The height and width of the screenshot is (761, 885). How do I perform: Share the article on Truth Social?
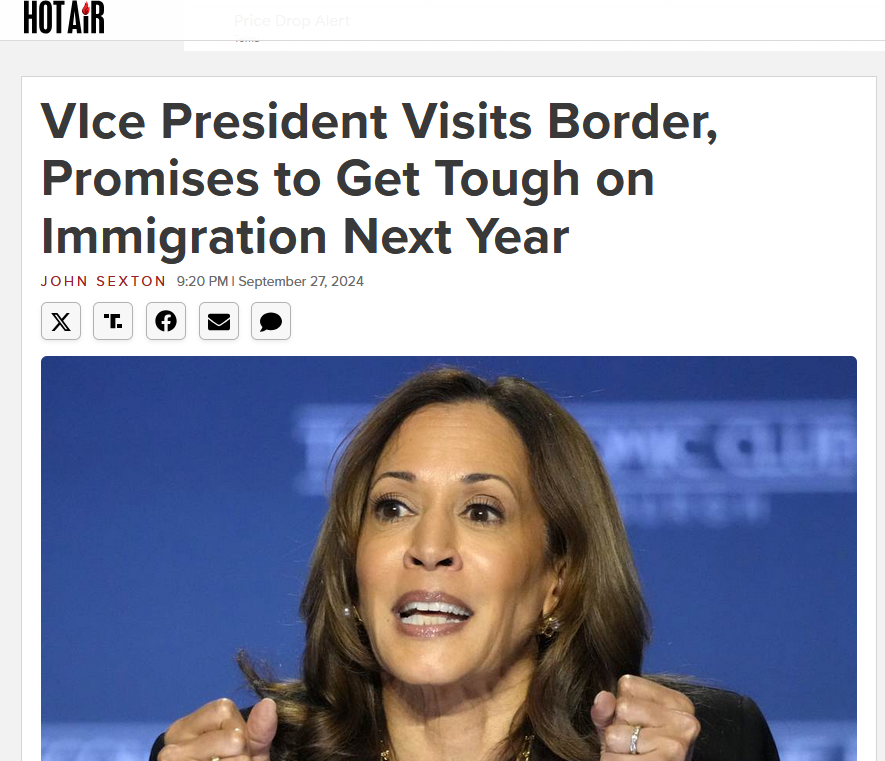click(x=113, y=321)
